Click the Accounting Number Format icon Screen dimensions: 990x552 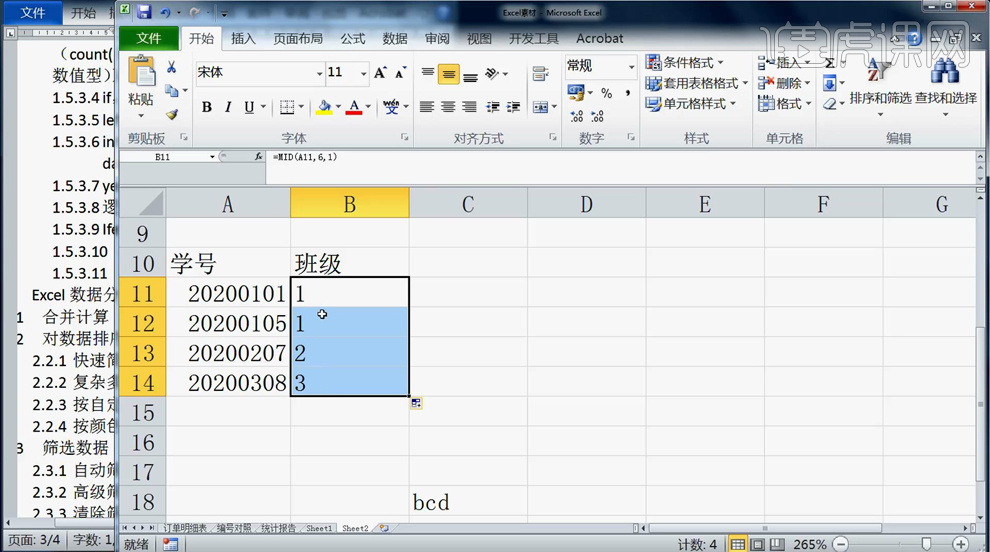(575, 93)
